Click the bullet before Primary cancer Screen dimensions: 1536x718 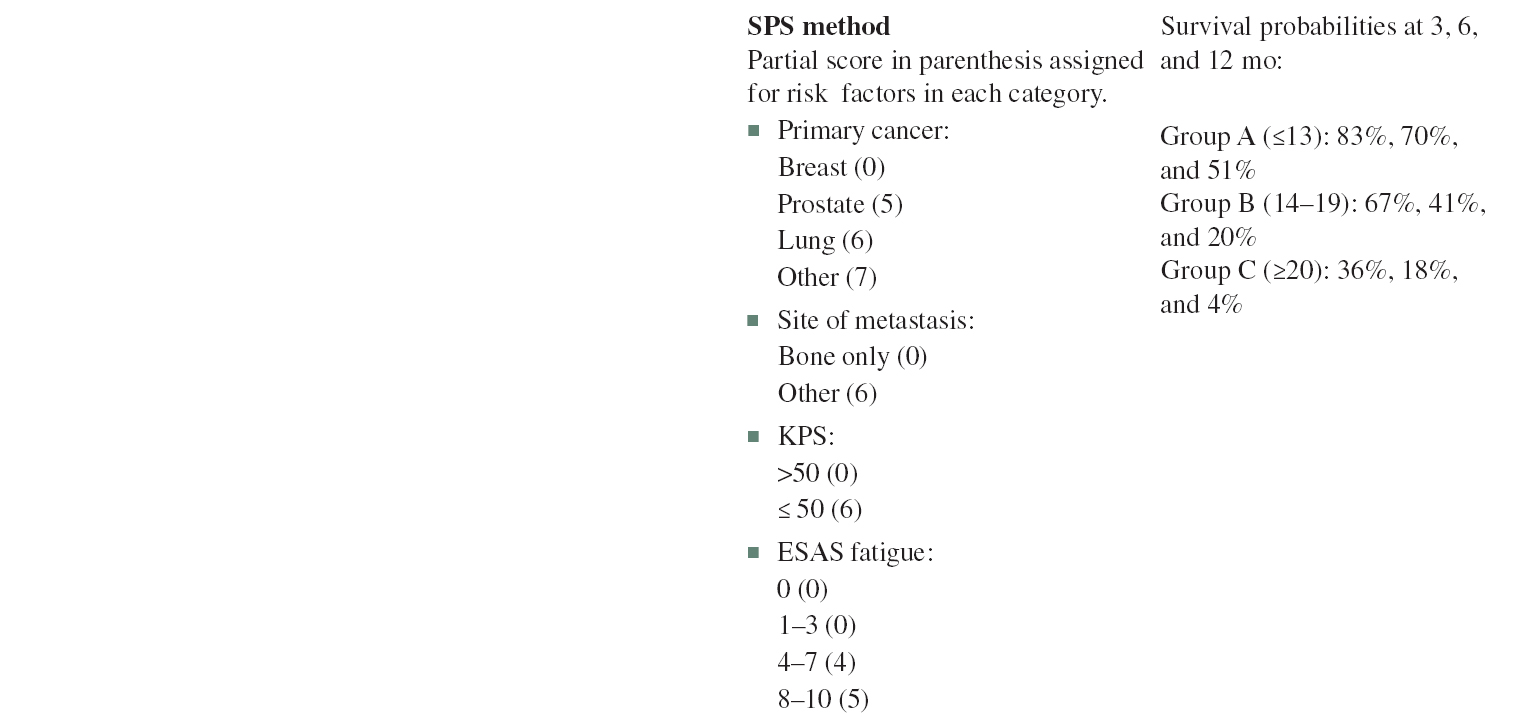(x=754, y=131)
